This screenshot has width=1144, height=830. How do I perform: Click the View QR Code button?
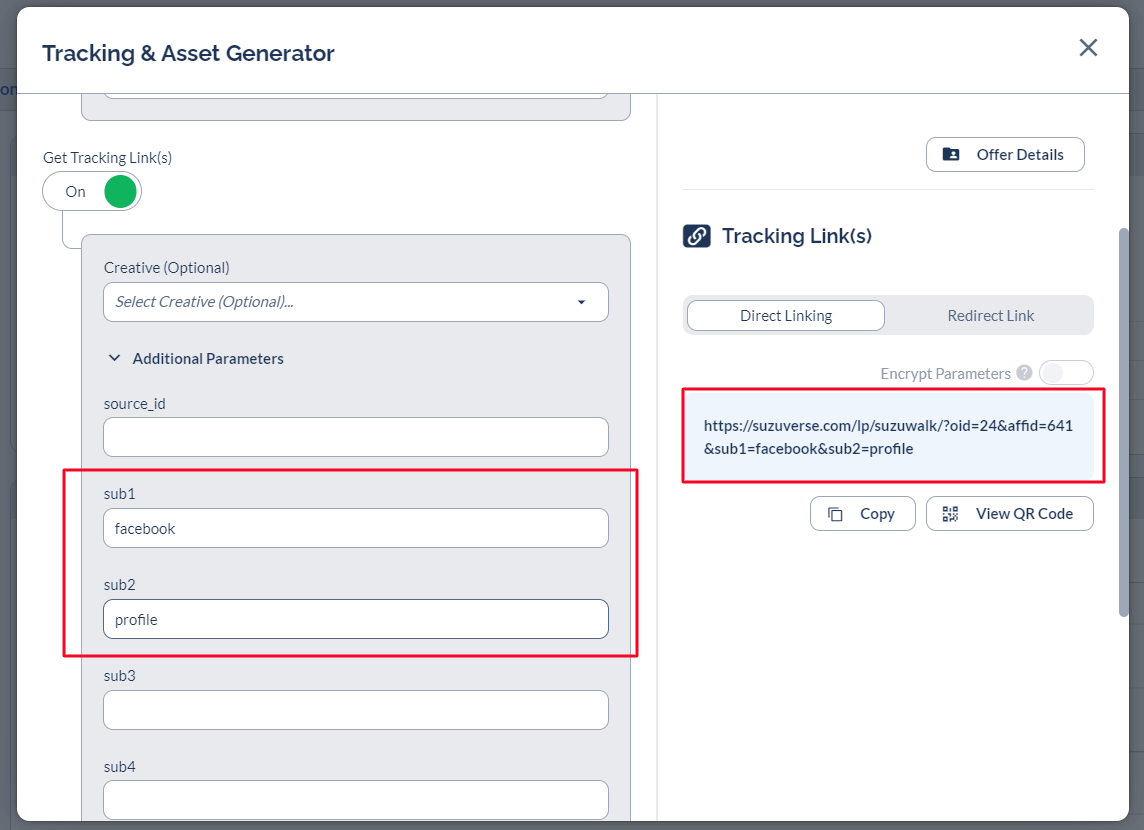pos(1009,514)
